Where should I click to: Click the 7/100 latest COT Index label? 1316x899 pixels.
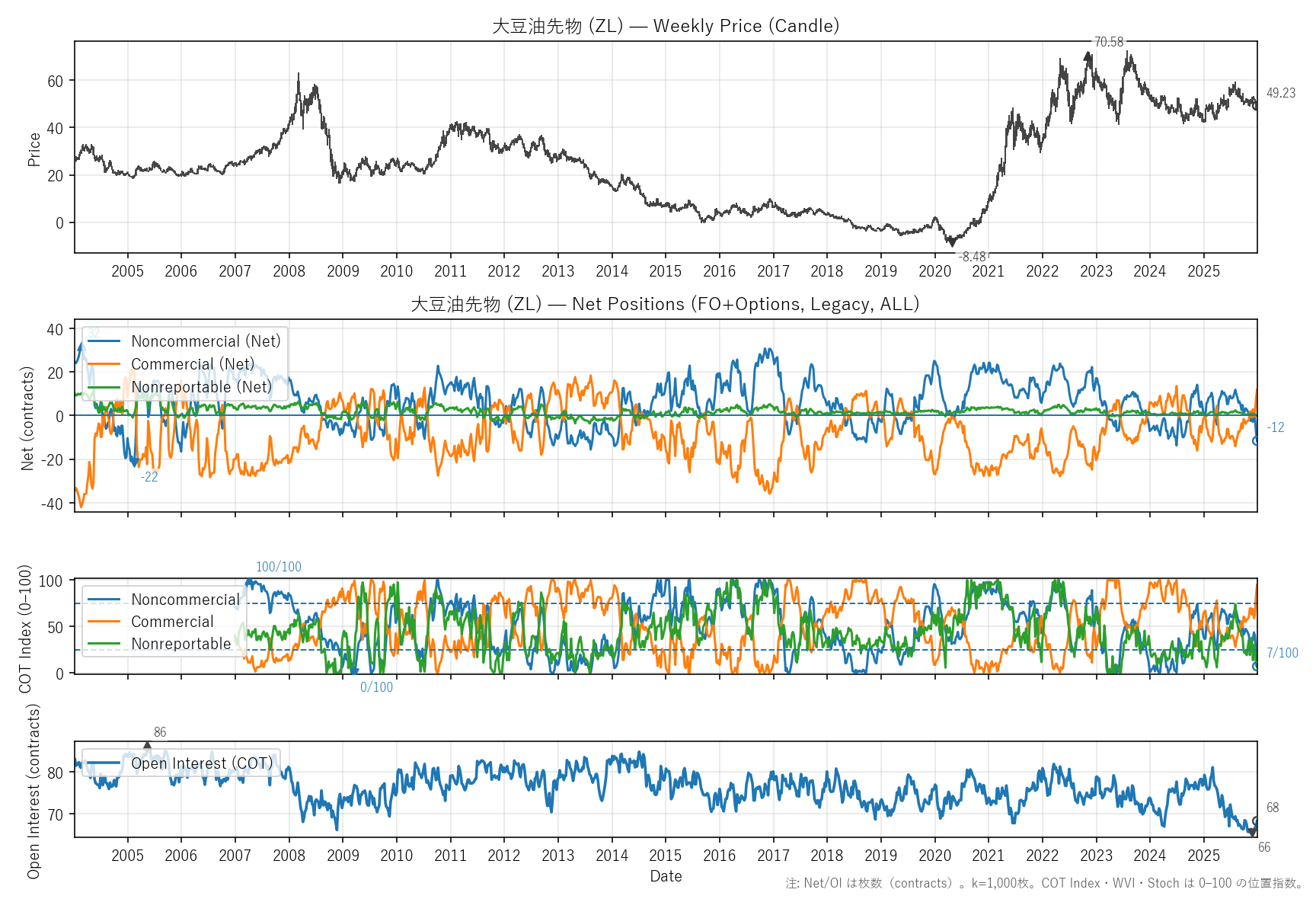1282,653
